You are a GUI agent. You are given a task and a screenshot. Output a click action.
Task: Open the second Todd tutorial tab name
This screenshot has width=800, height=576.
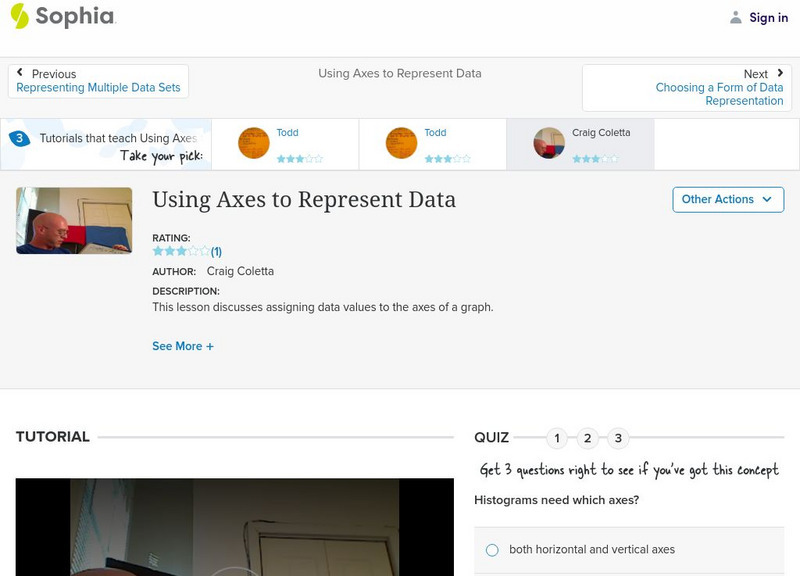[435, 133]
